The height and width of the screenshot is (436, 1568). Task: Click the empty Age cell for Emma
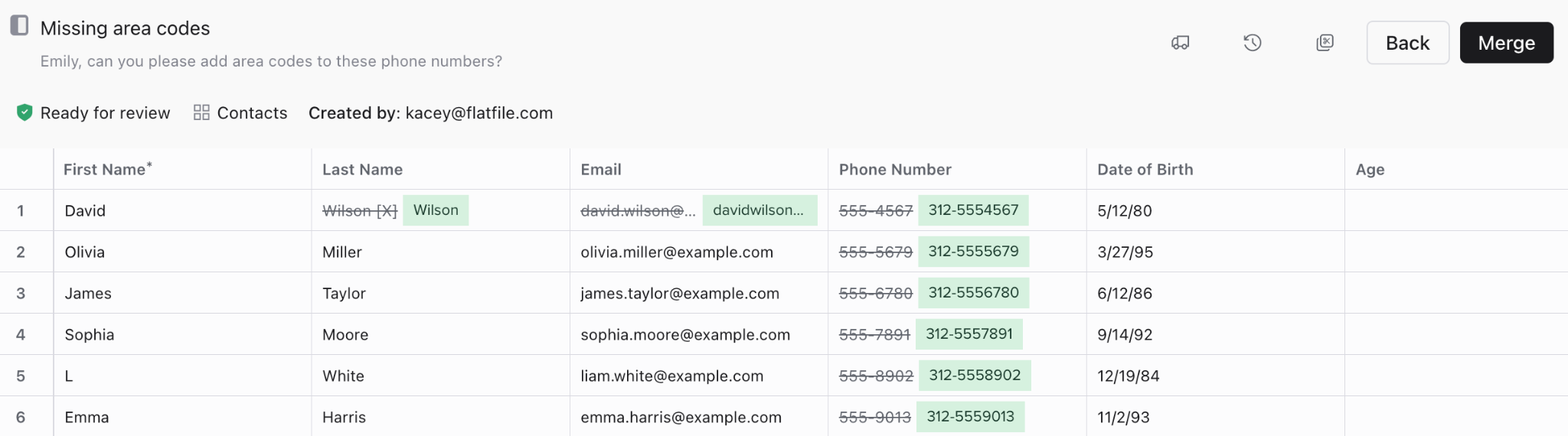pyautogui.click(x=1455, y=418)
